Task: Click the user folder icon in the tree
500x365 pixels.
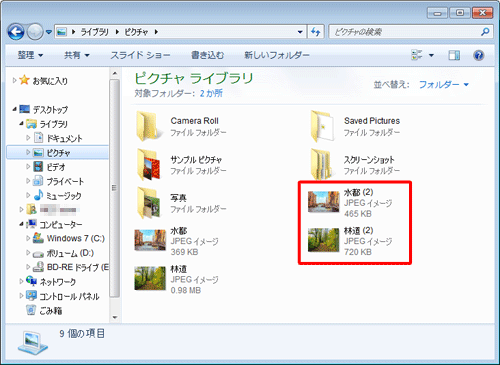Action: pyautogui.click(x=32, y=209)
